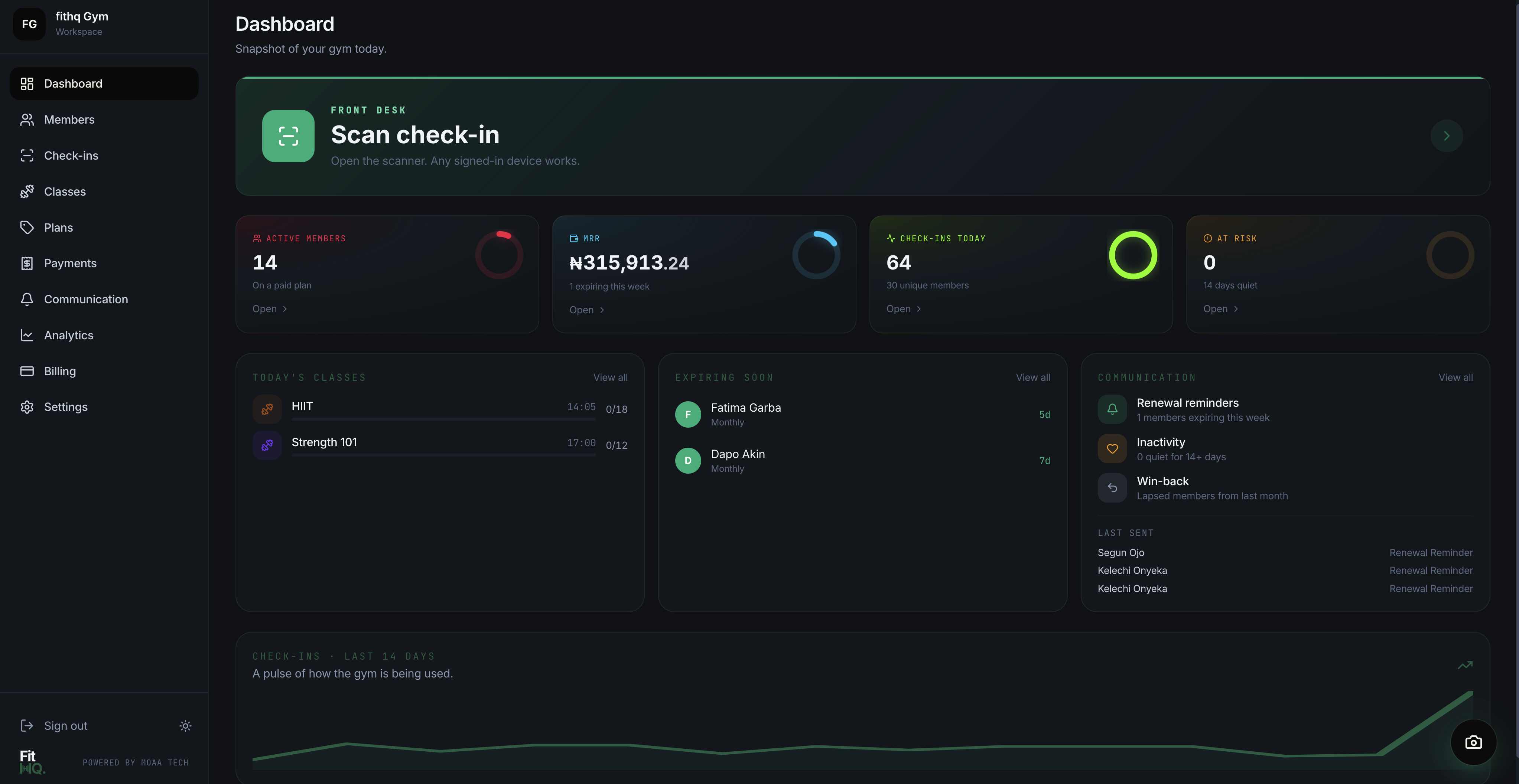Click the Strength 101 capacity progress bar
Image resolution: width=1519 pixels, height=784 pixels.
tap(443, 455)
